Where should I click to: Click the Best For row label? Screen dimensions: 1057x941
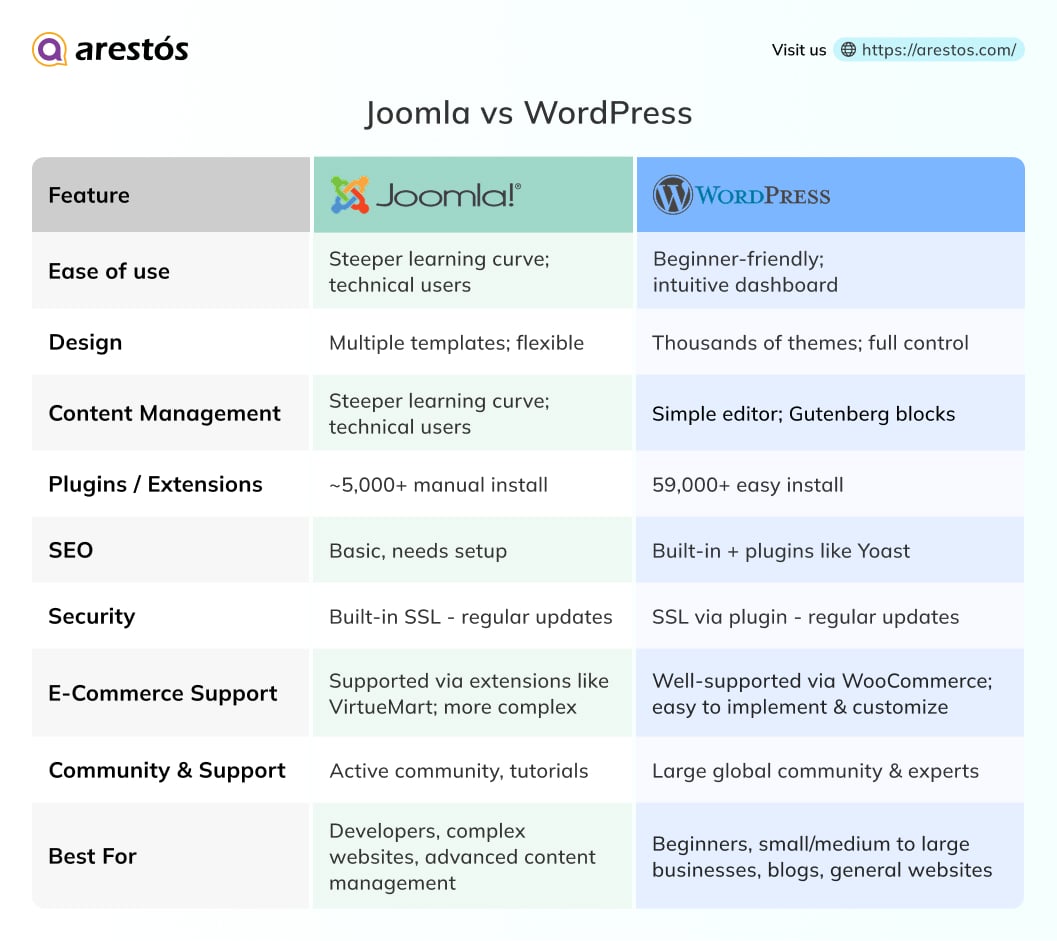[92, 856]
